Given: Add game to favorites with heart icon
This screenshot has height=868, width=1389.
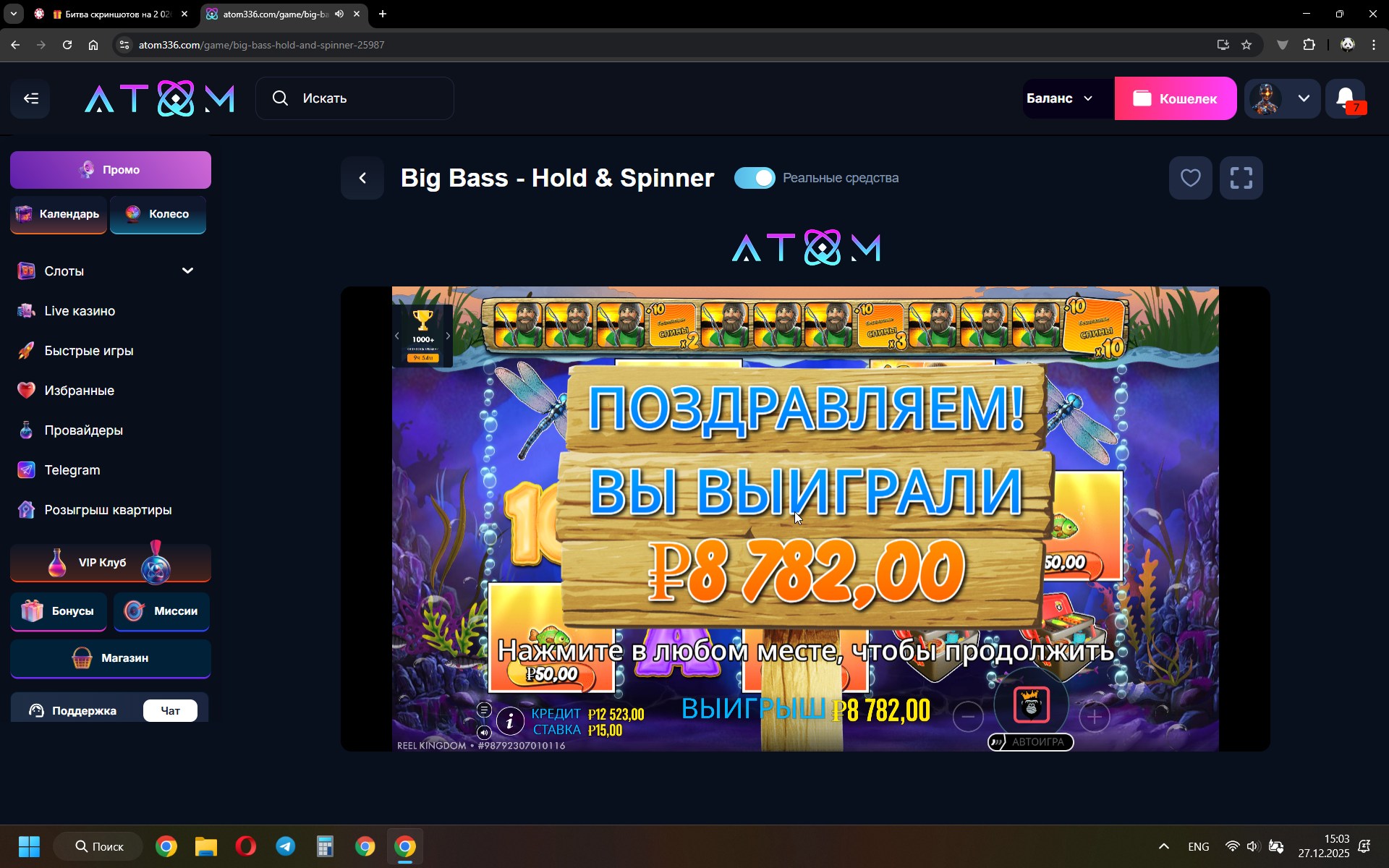Looking at the screenshot, I should pos(1190,178).
